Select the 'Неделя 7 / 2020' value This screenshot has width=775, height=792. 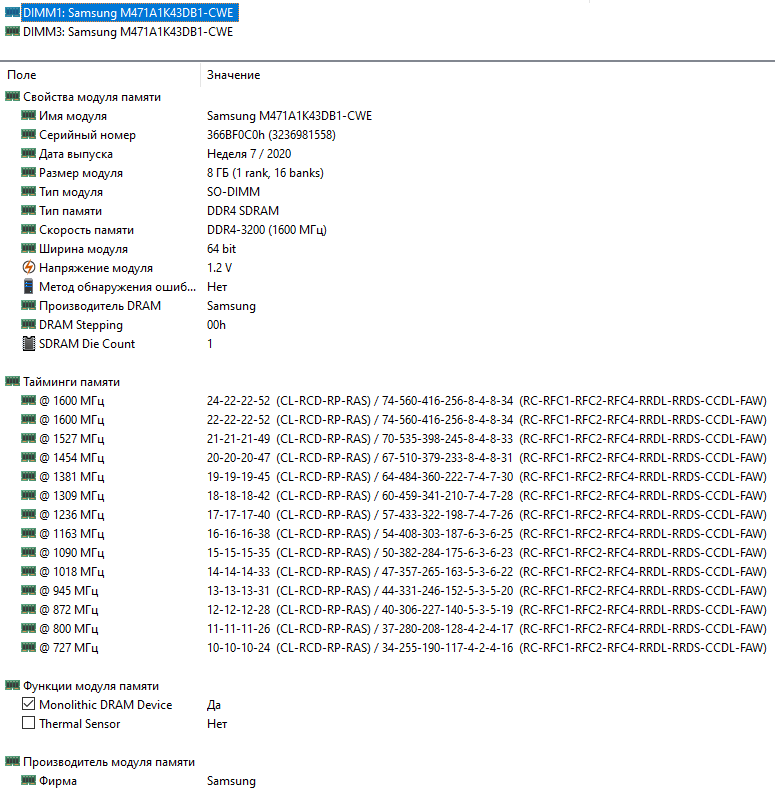coord(249,154)
